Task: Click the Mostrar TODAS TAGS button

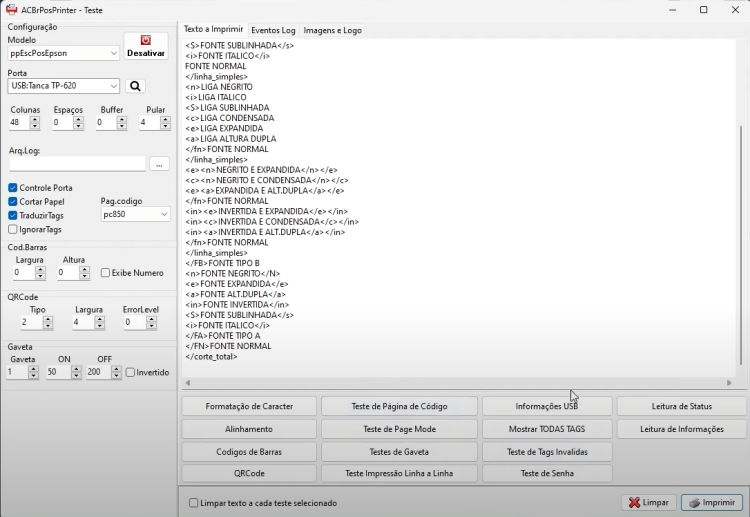Action: tap(547, 429)
